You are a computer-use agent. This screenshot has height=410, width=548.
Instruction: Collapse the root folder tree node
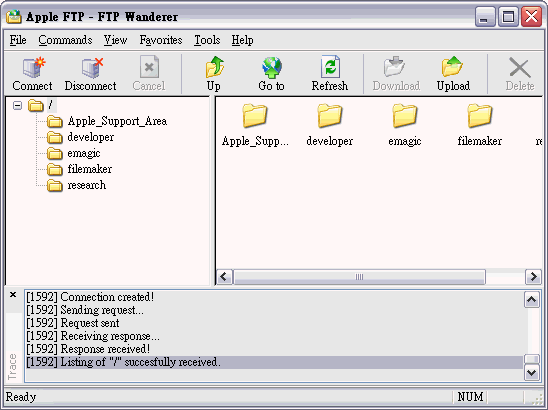[17, 105]
